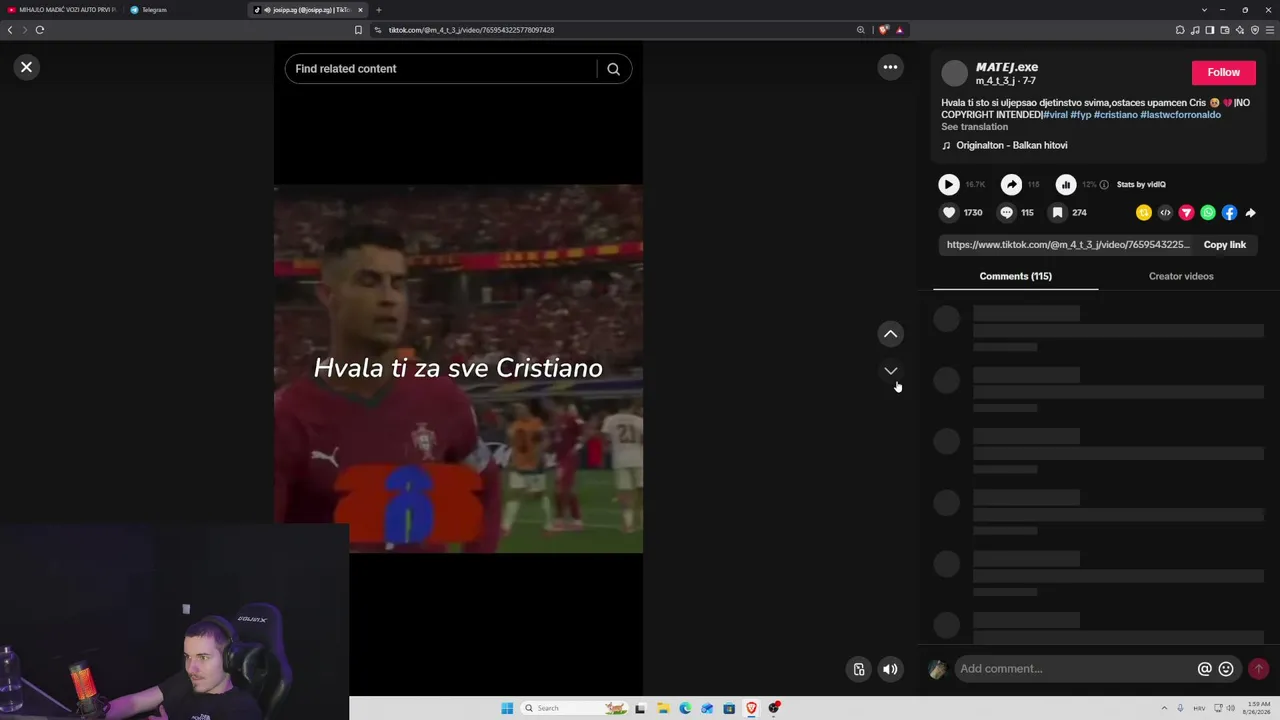Follow the MATEJ.exe account
This screenshot has height=720, width=1280.
1223,72
